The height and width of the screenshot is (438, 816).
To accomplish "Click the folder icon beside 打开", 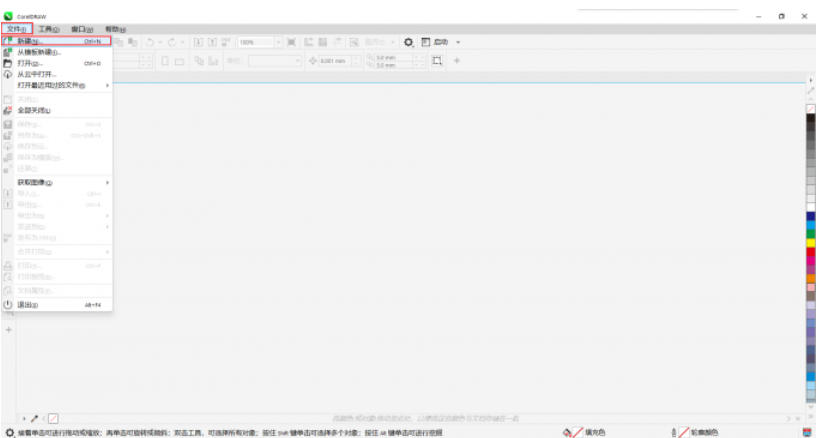I will (x=8, y=63).
